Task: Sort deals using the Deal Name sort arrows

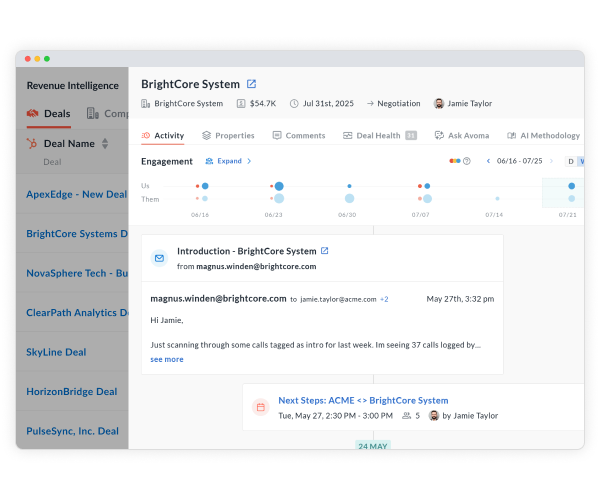Action: (105, 143)
